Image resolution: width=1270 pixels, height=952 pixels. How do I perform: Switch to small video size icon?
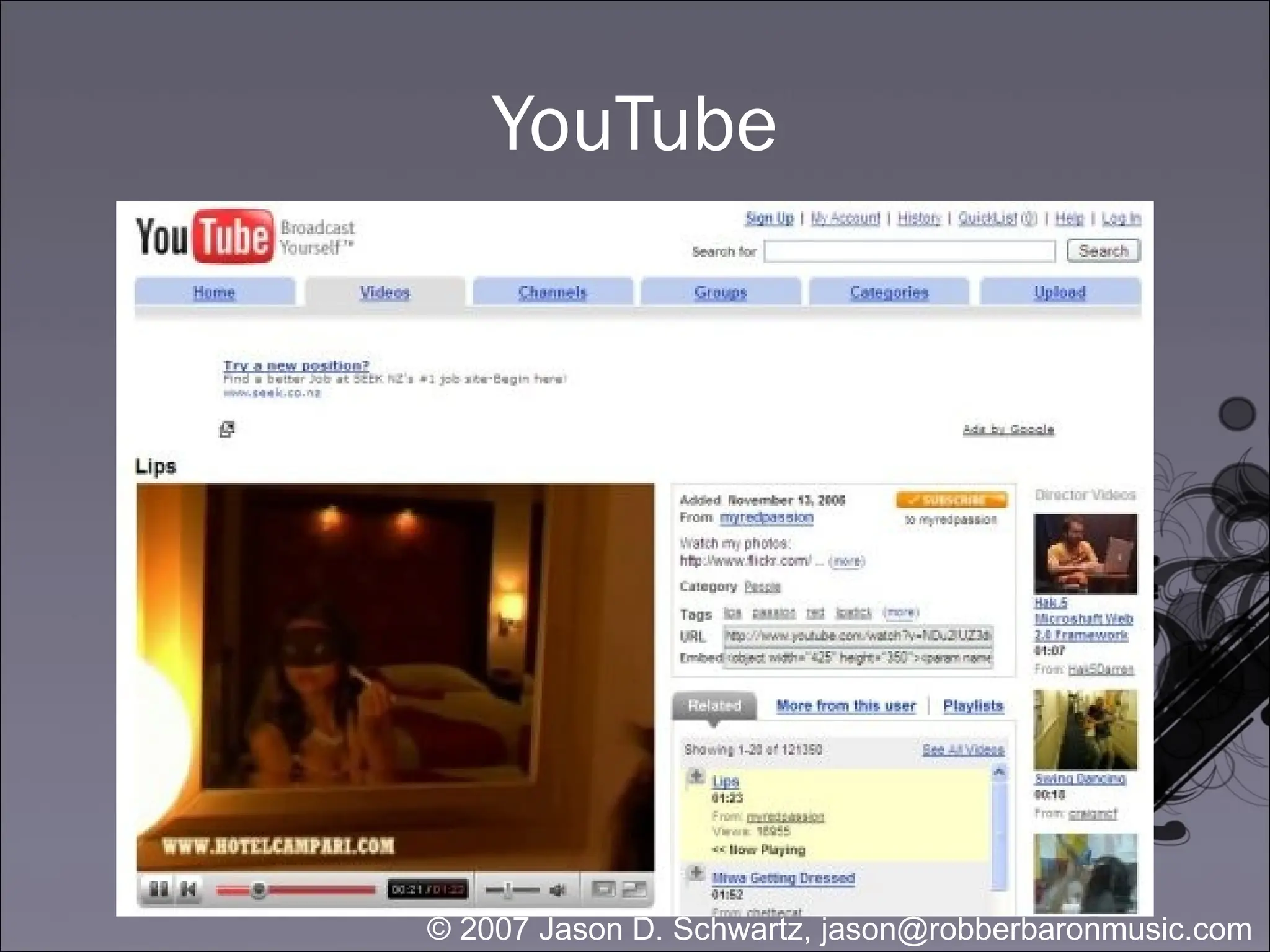(602, 890)
